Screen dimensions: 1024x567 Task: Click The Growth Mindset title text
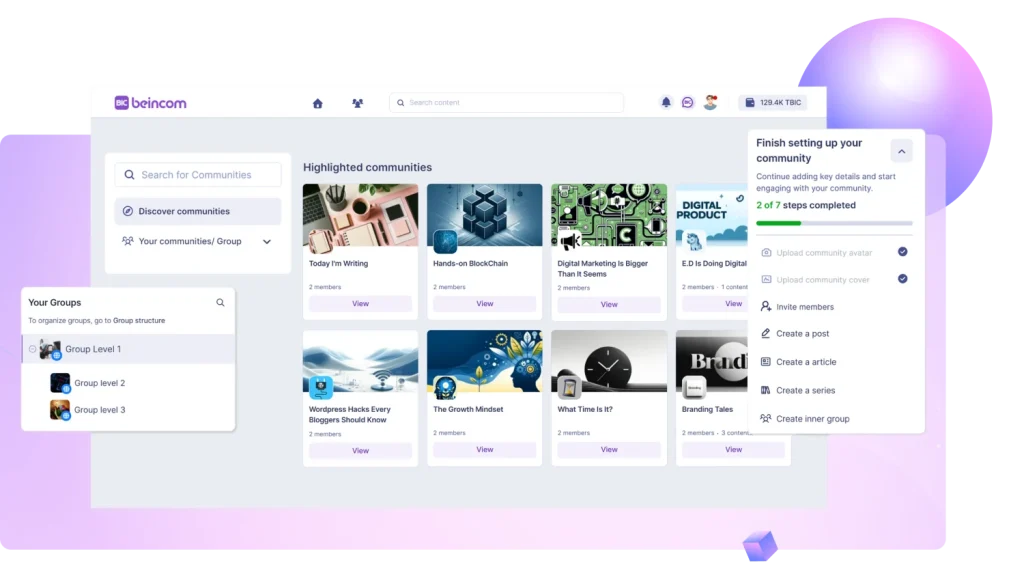point(468,410)
